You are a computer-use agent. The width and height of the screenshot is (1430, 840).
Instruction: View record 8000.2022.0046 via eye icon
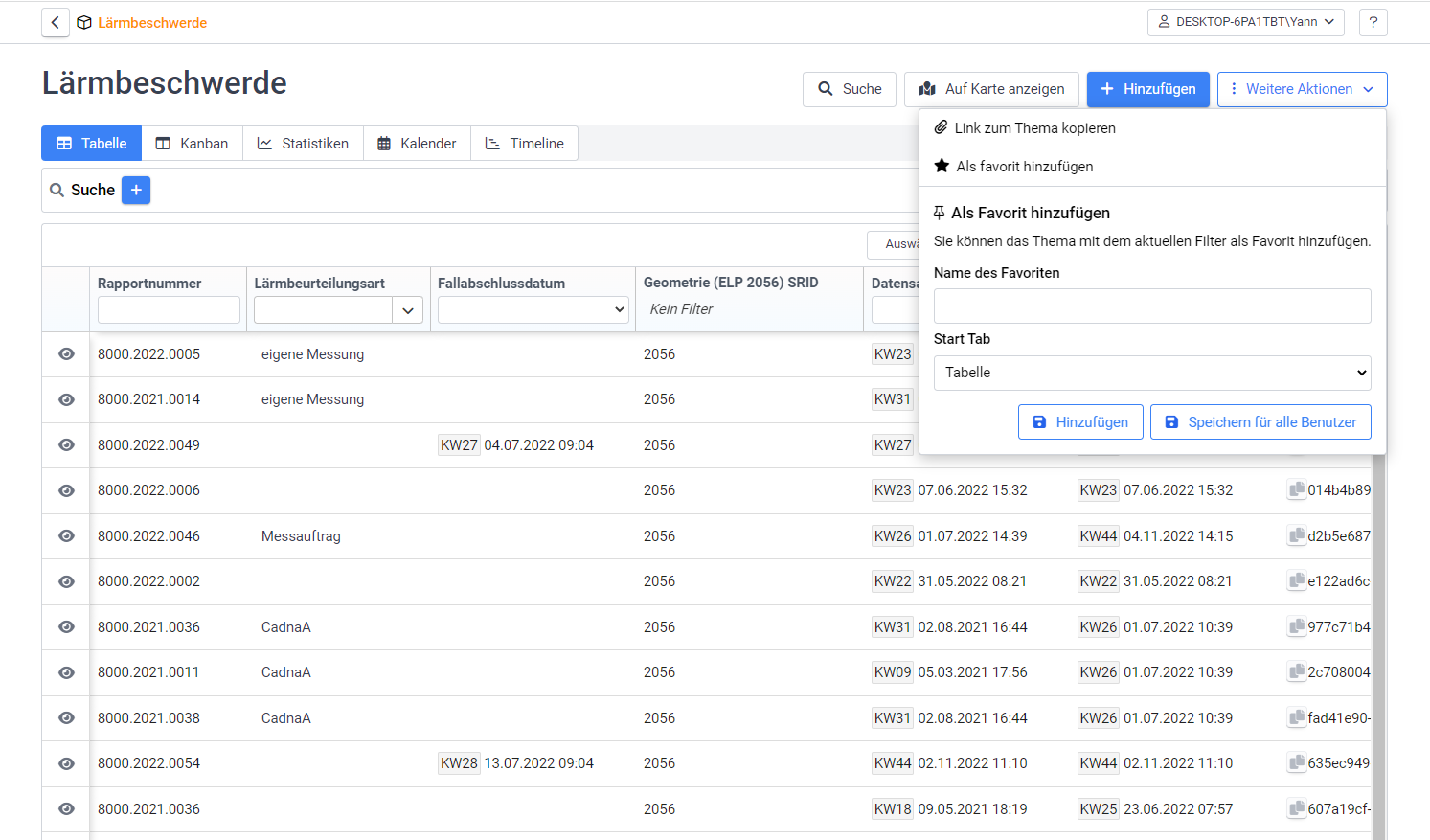(x=66, y=536)
